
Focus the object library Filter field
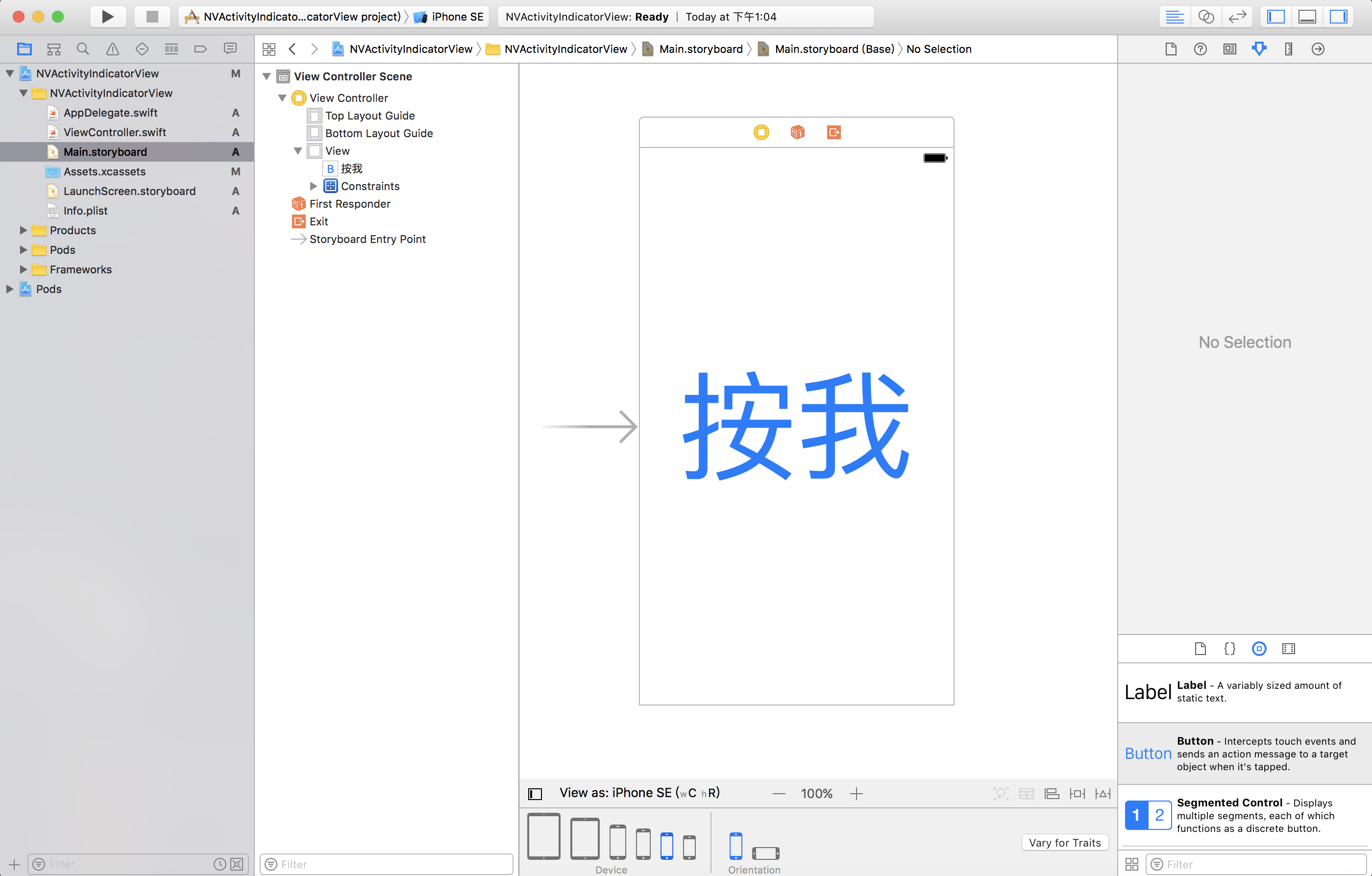click(x=1256, y=864)
